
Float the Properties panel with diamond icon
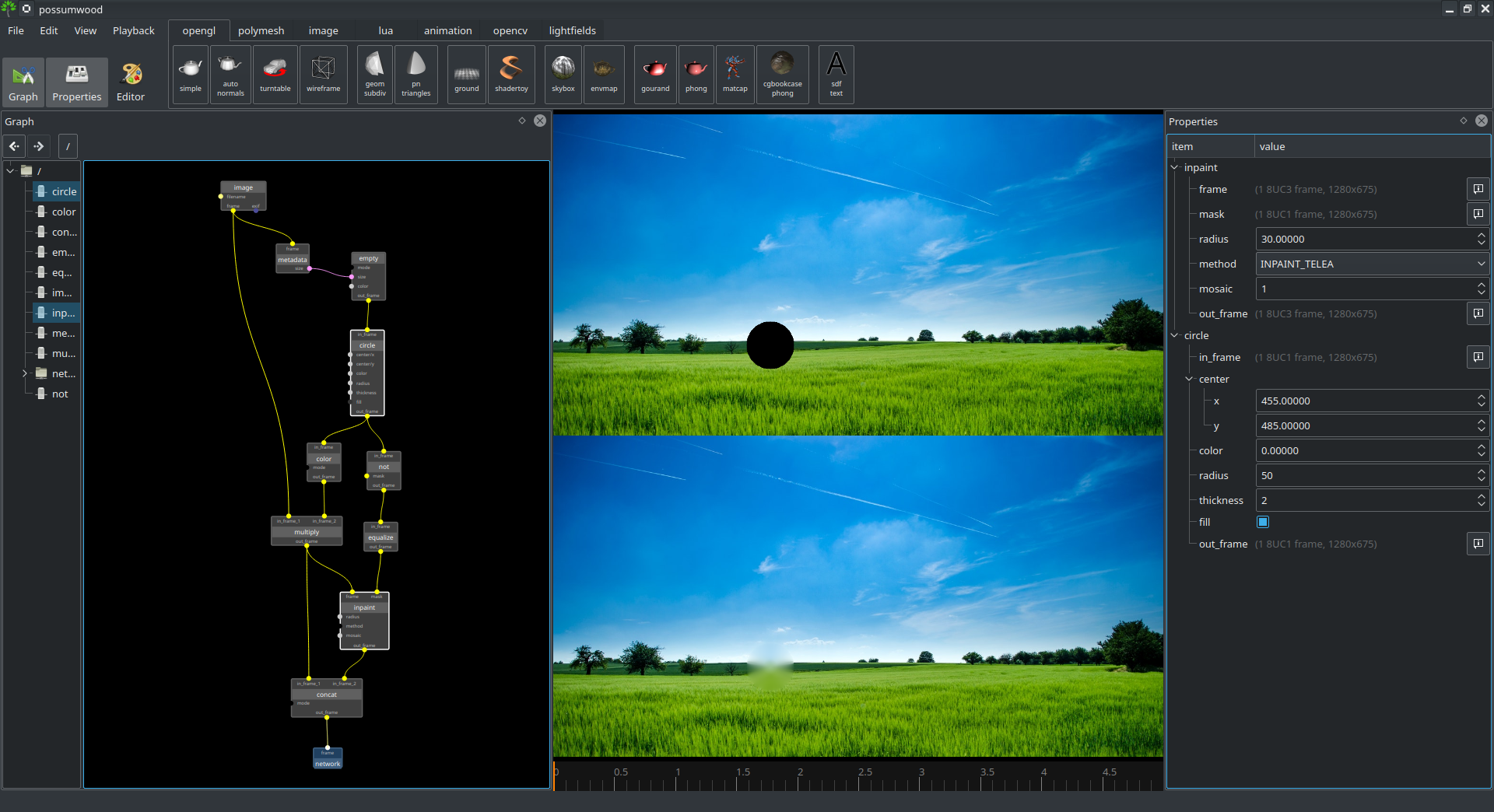pos(1464,121)
